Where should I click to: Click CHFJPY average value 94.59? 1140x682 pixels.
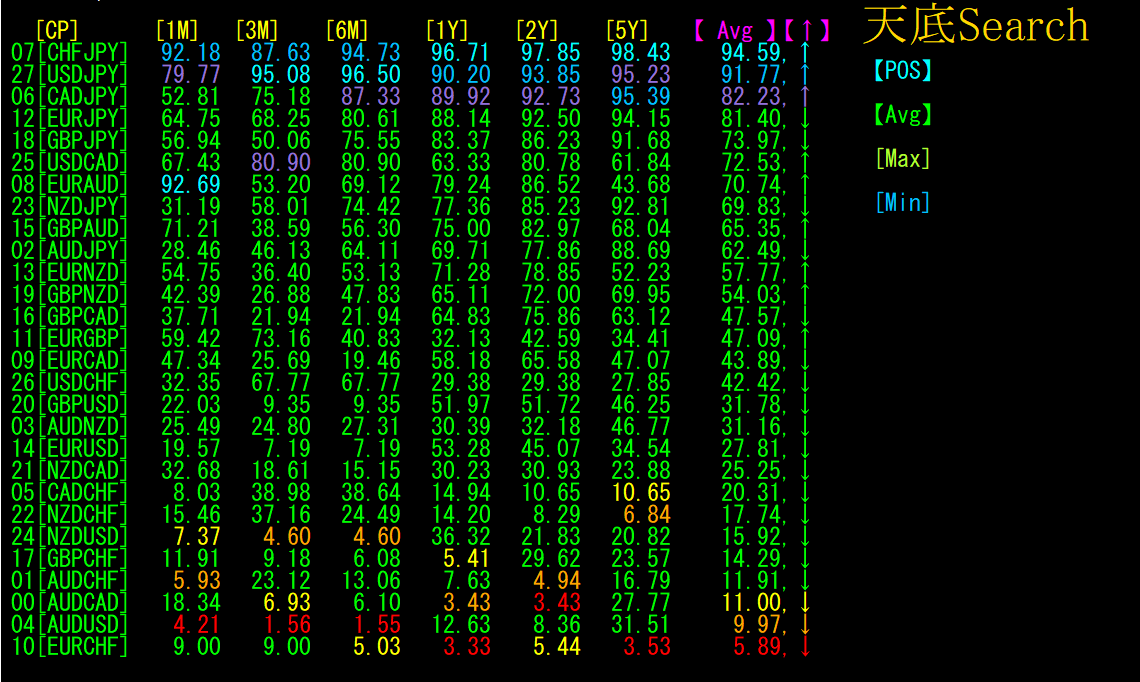click(x=753, y=53)
